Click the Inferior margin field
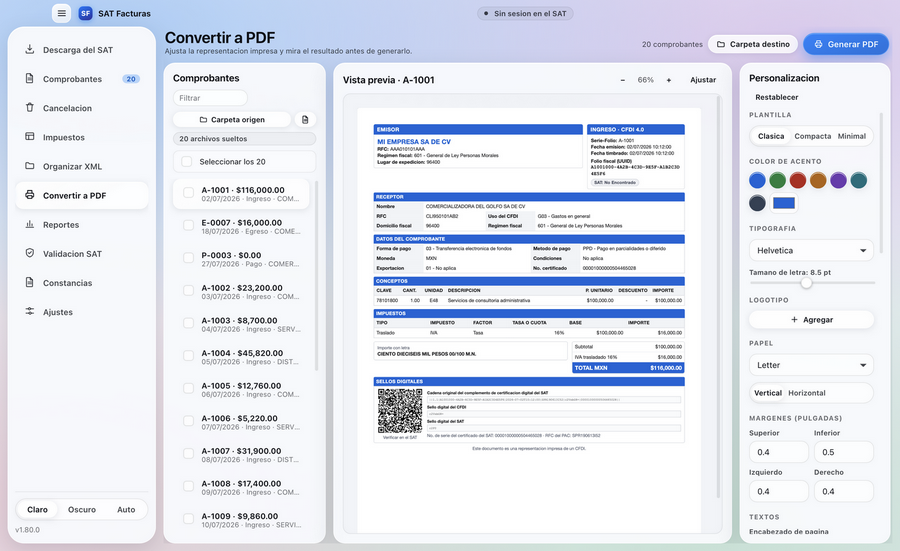 (x=844, y=452)
